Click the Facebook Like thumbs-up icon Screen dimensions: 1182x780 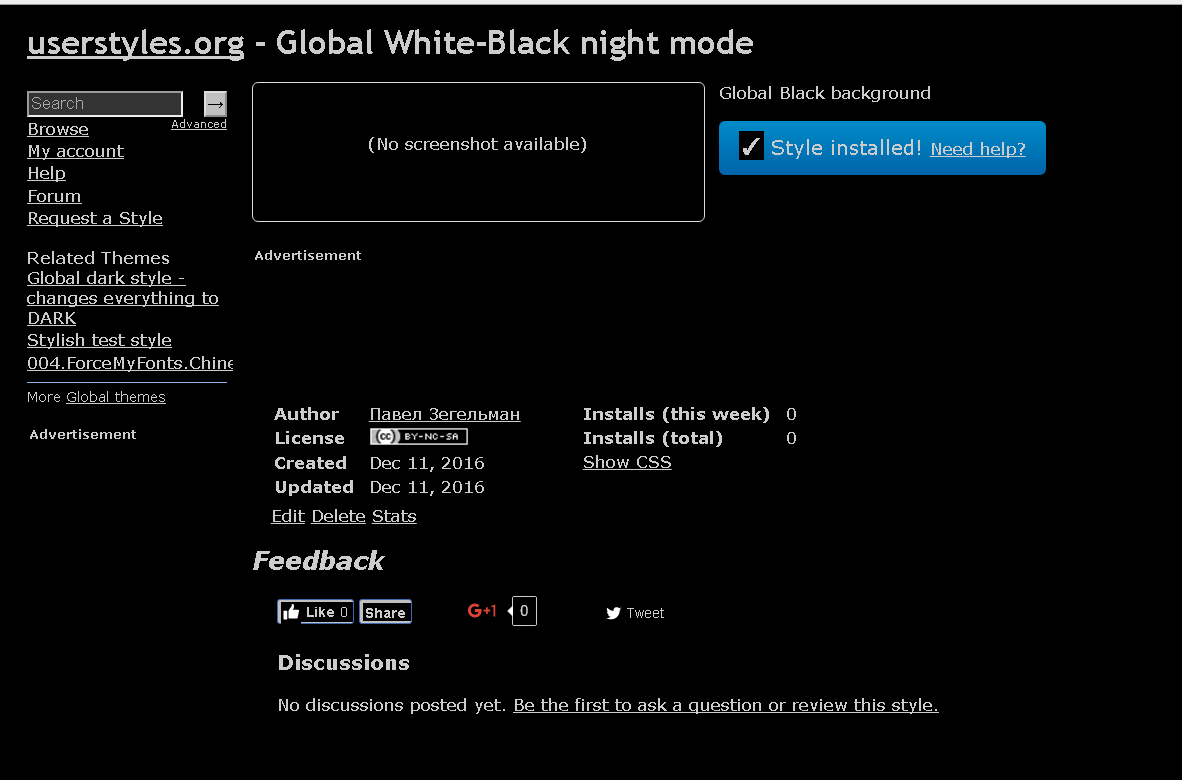tap(292, 611)
